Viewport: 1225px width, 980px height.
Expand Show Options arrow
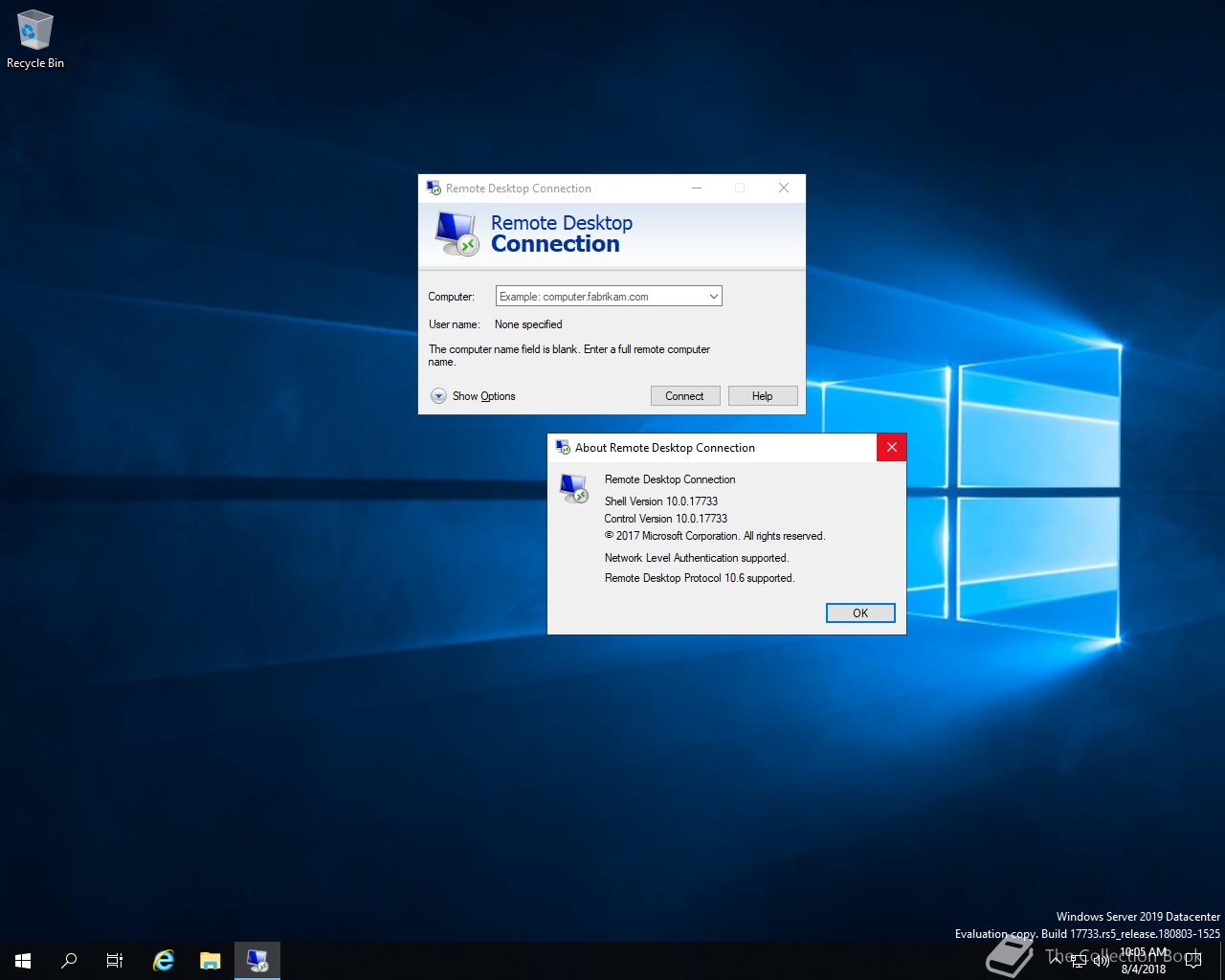click(438, 396)
